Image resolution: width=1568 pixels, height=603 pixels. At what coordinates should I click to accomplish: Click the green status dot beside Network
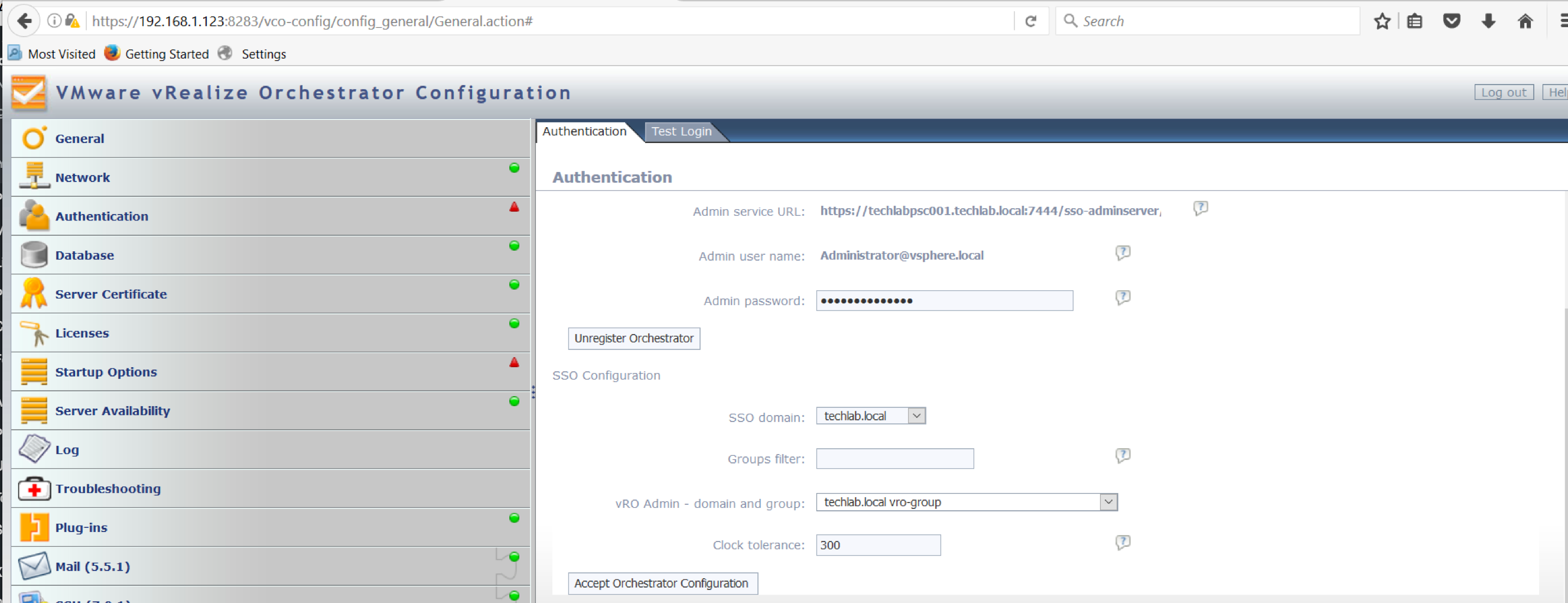(x=515, y=168)
